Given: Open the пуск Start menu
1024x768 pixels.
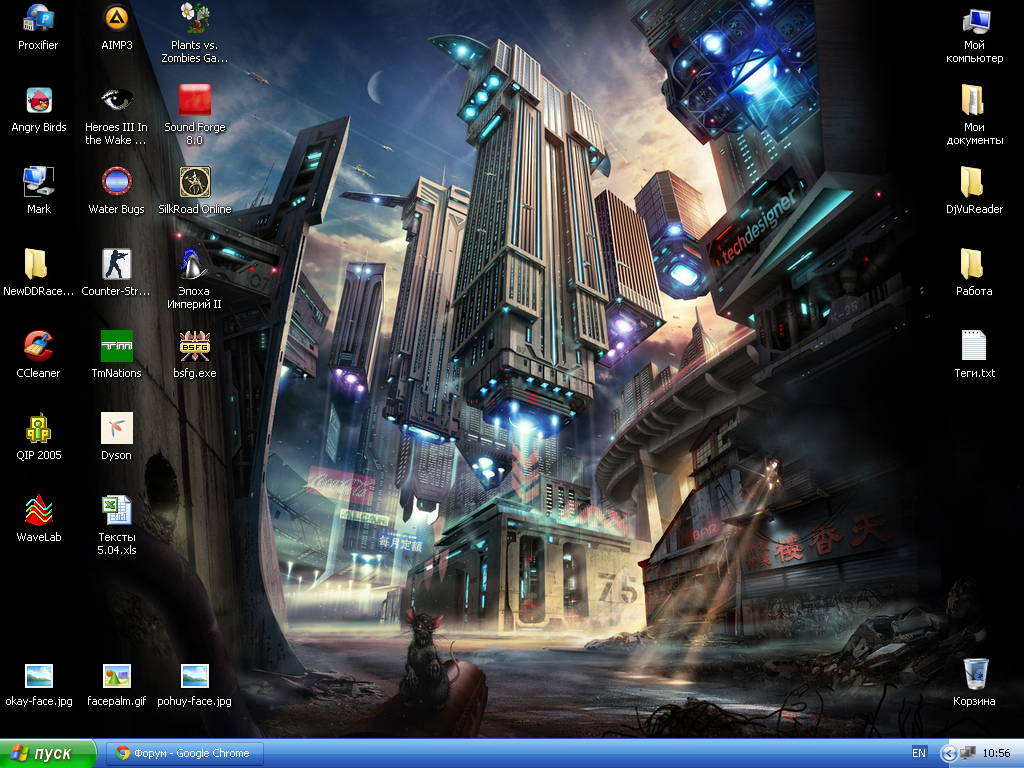Looking at the screenshot, I should [48, 754].
